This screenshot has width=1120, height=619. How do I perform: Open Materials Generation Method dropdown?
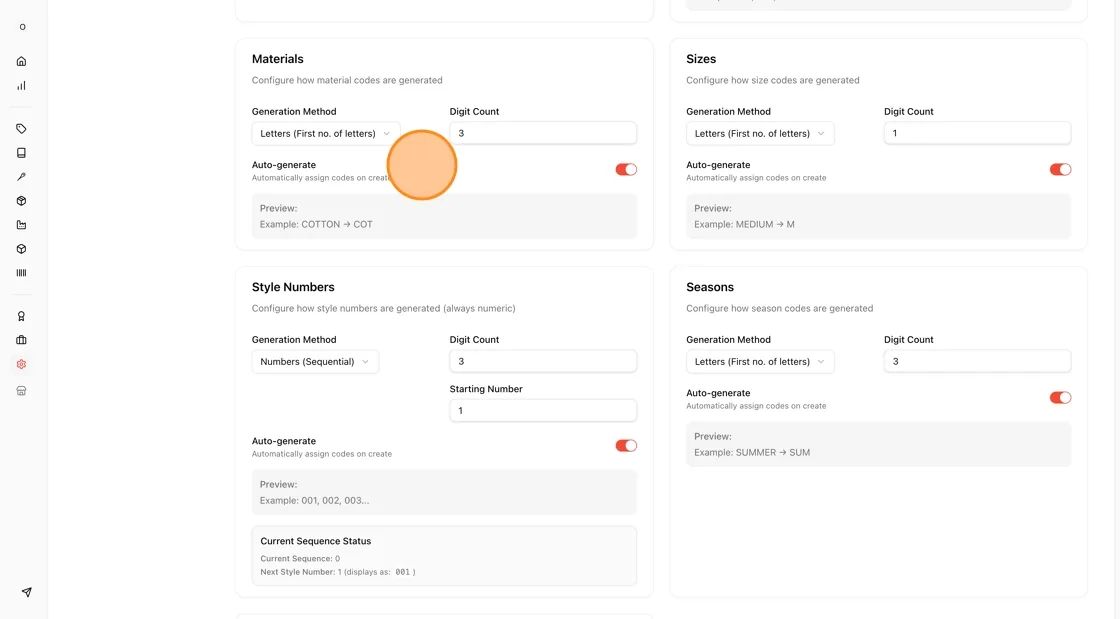point(325,134)
